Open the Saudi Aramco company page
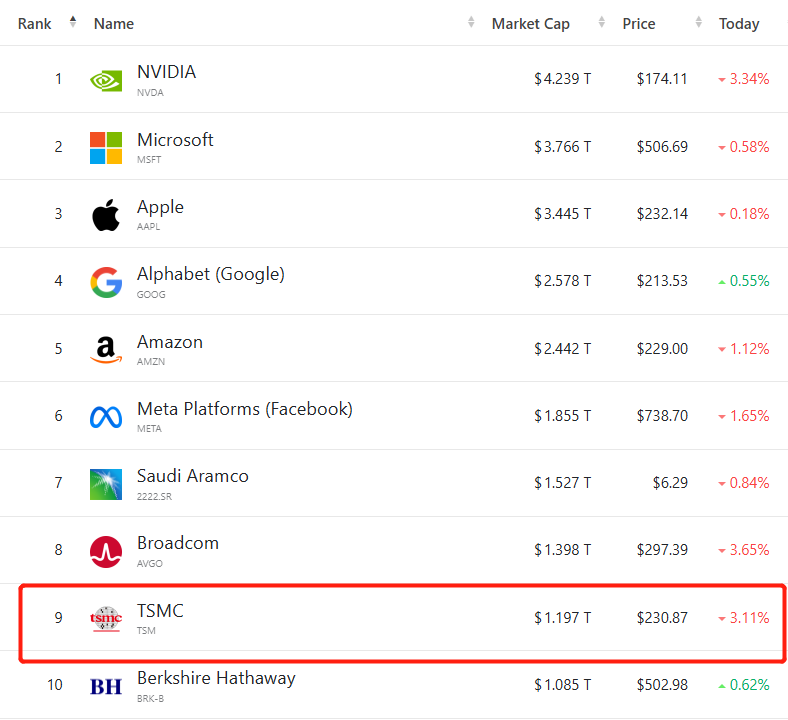788x720 pixels. (192, 476)
